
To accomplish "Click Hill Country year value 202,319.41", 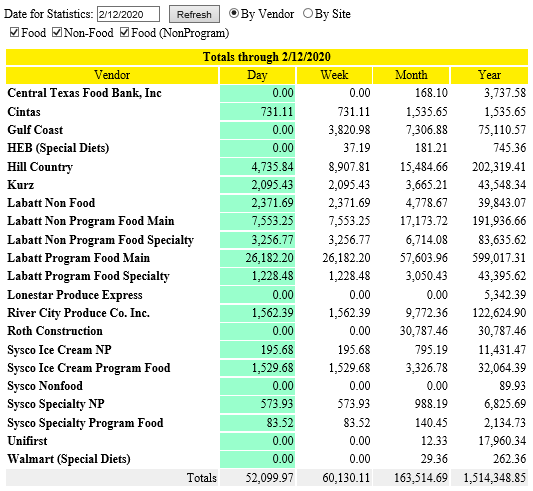I will 499,167.
